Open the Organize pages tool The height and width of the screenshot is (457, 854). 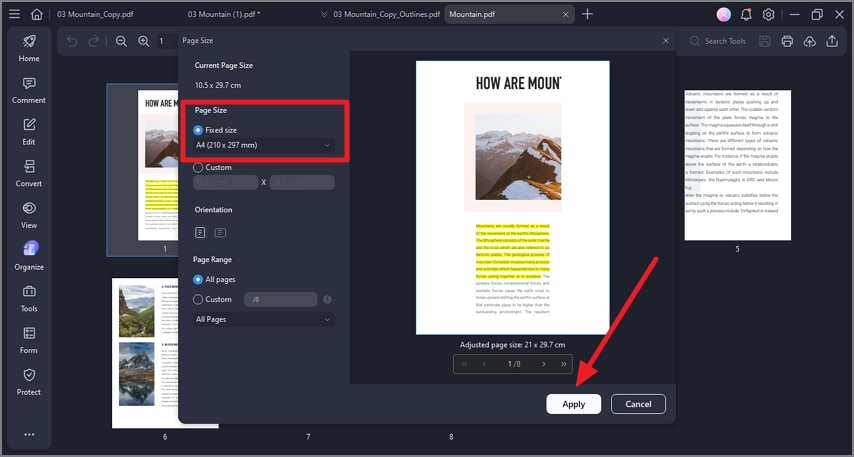tap(29, 257)
